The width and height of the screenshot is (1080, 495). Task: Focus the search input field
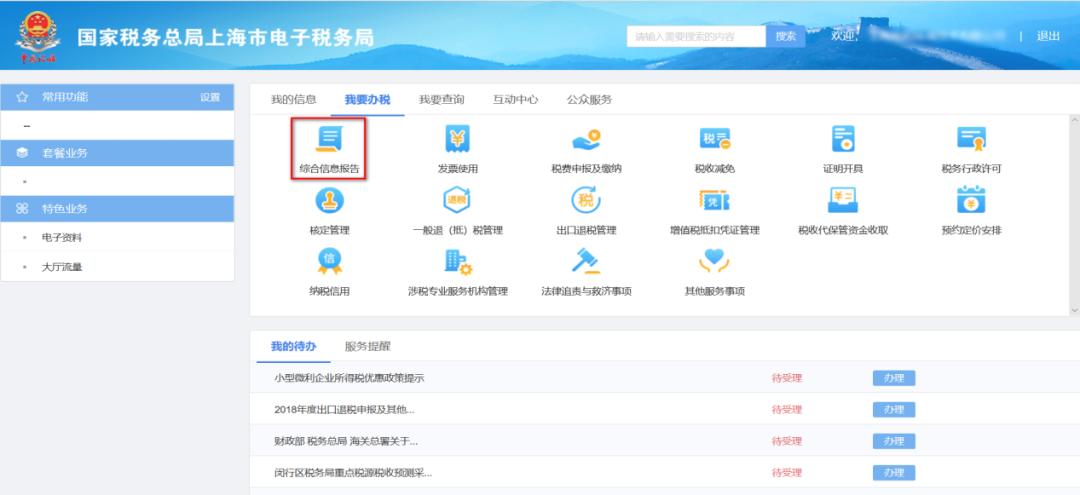point(696,36)
